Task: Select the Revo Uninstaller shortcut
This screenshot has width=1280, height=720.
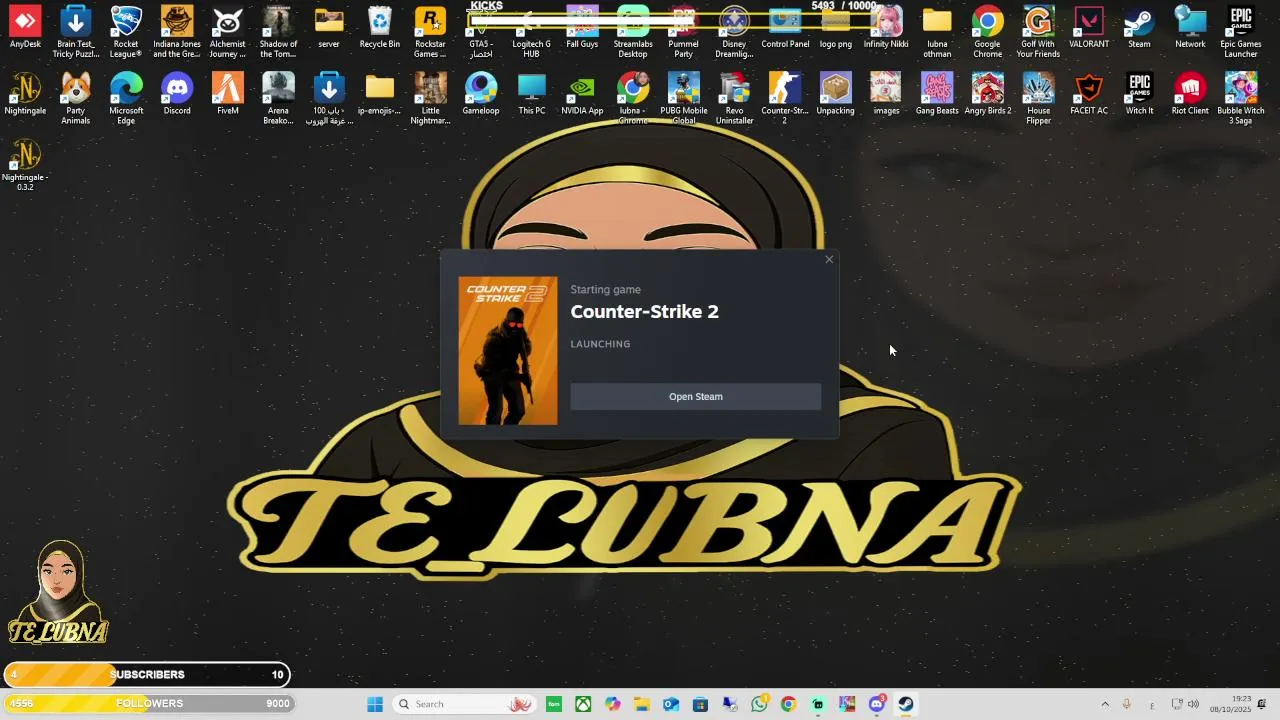Action: pyautogui.click(x=734, y=99)
